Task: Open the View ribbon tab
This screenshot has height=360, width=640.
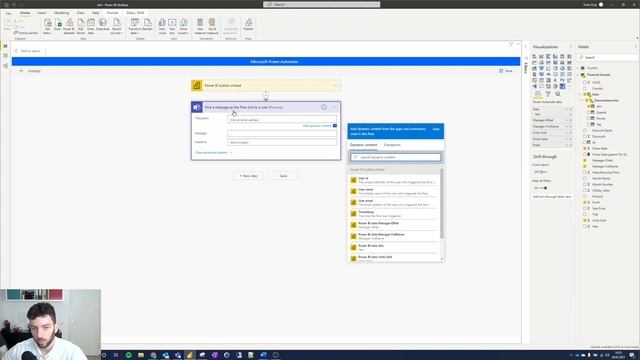Action: [80, 13]
